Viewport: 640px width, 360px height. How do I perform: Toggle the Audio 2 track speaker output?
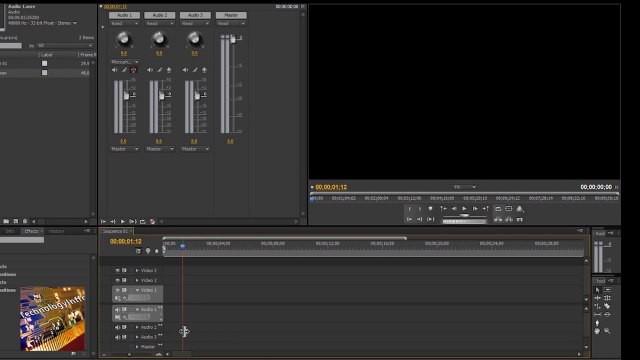118,327
